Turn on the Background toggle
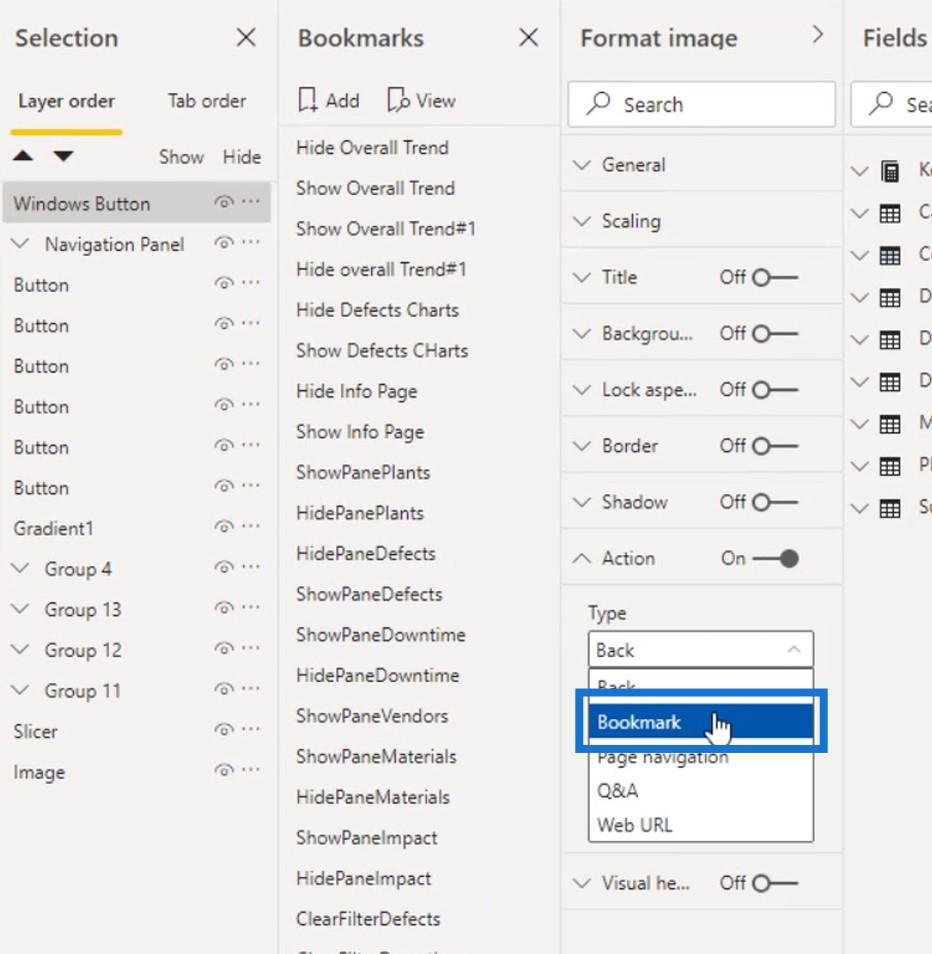This screenshot has height=954, width=932. coord(774,333)
